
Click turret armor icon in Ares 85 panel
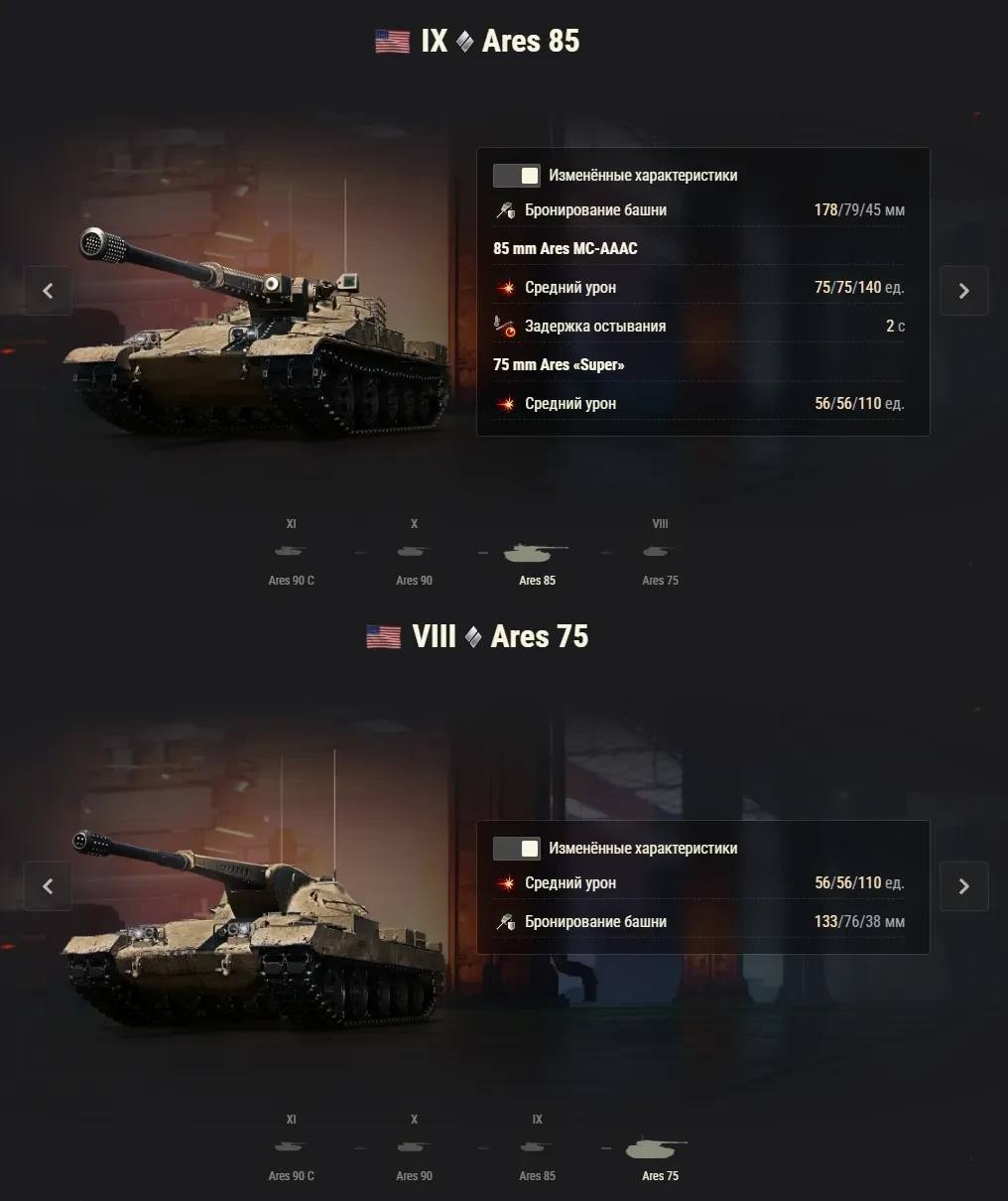pos(505,210)
